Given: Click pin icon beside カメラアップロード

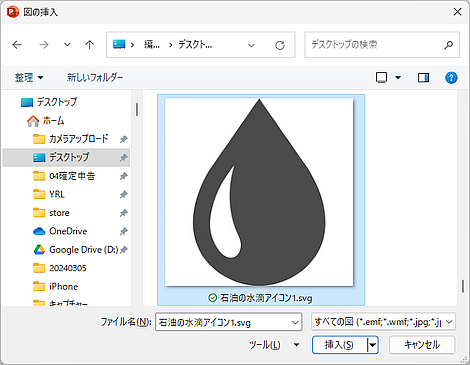Looking at the screenshot, I should [x=123, y=139].
